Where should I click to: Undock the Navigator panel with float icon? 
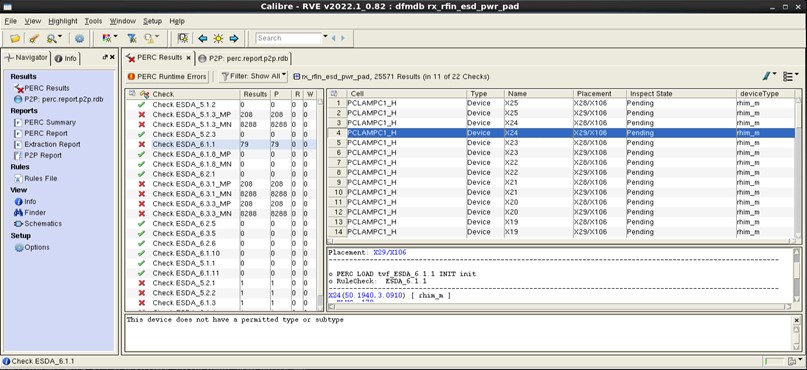[106, 57]
